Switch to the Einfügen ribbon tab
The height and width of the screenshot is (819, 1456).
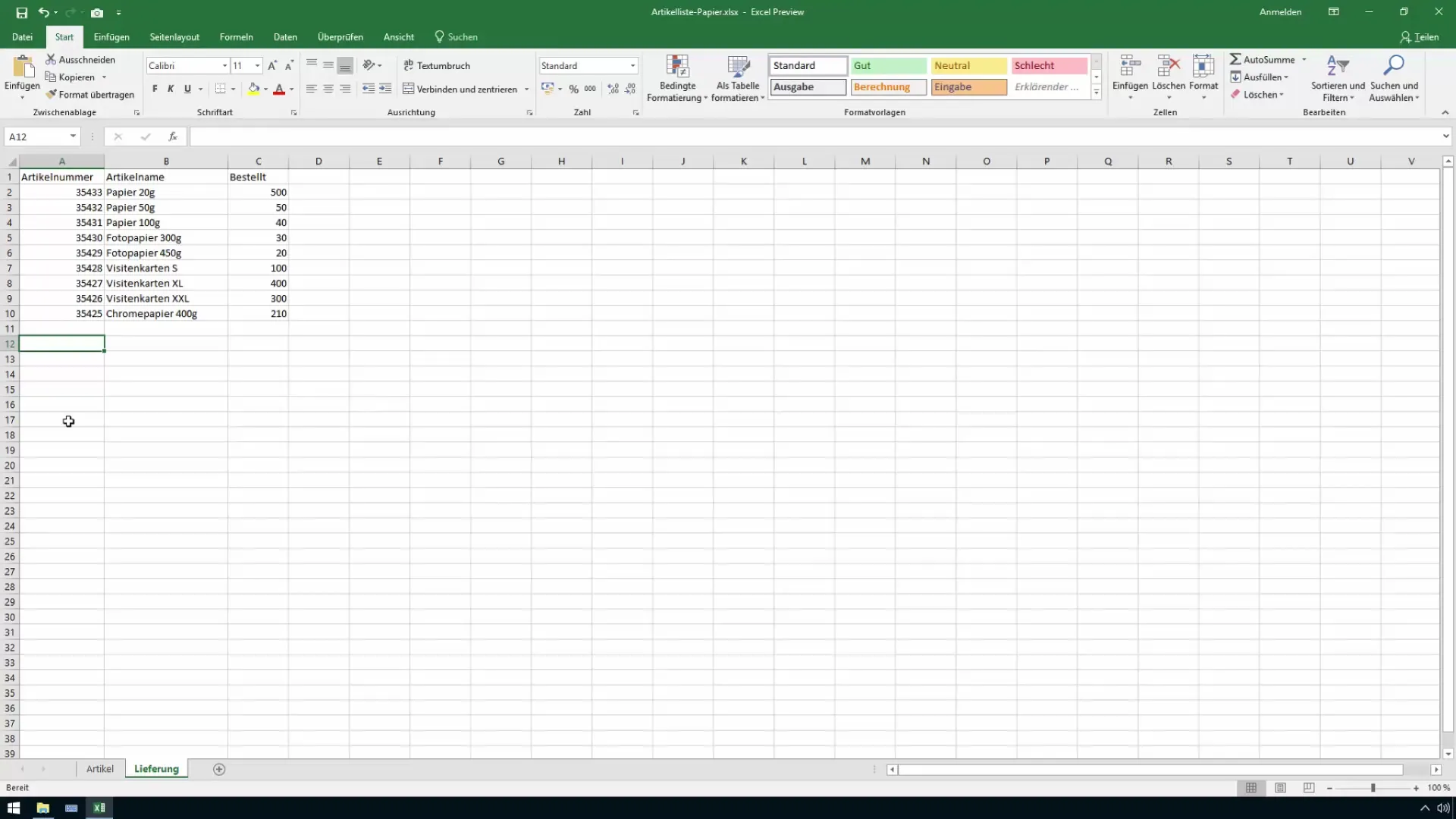[111, 36]
